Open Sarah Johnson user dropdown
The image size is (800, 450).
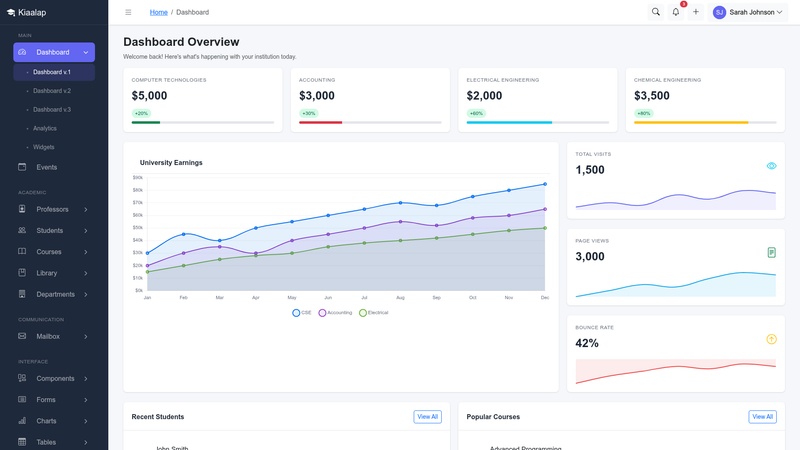[747, 12]
